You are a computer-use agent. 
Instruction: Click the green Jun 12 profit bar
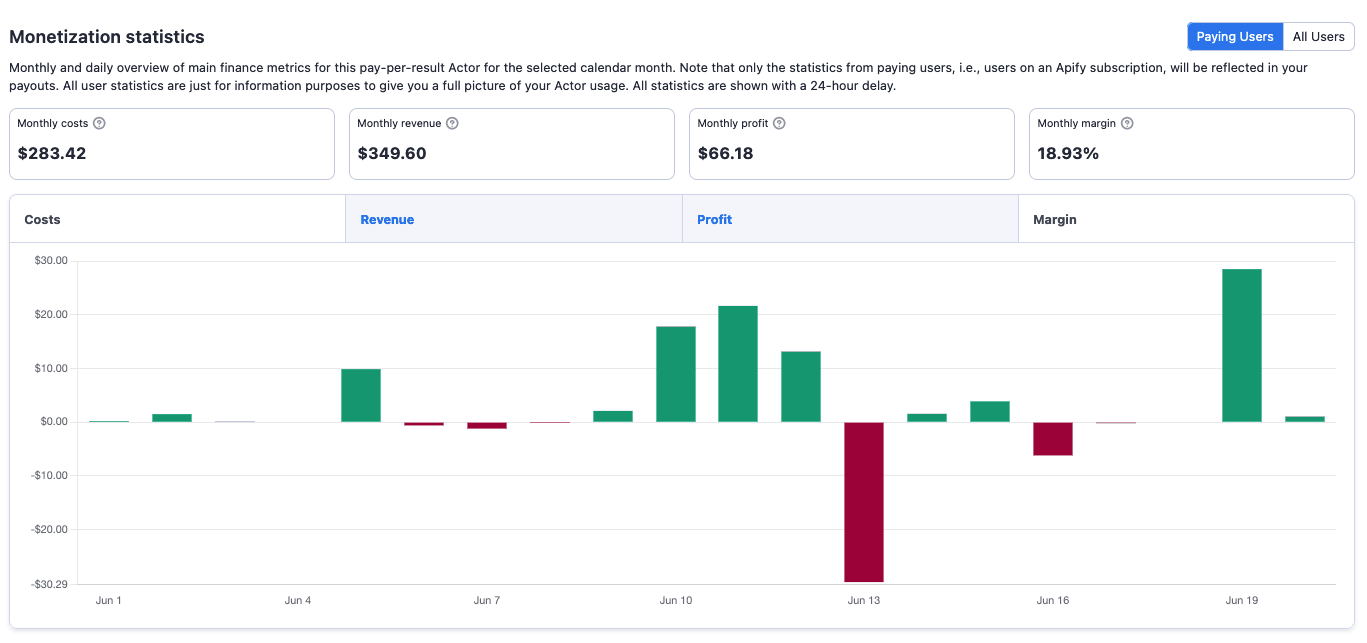(801, 386)
